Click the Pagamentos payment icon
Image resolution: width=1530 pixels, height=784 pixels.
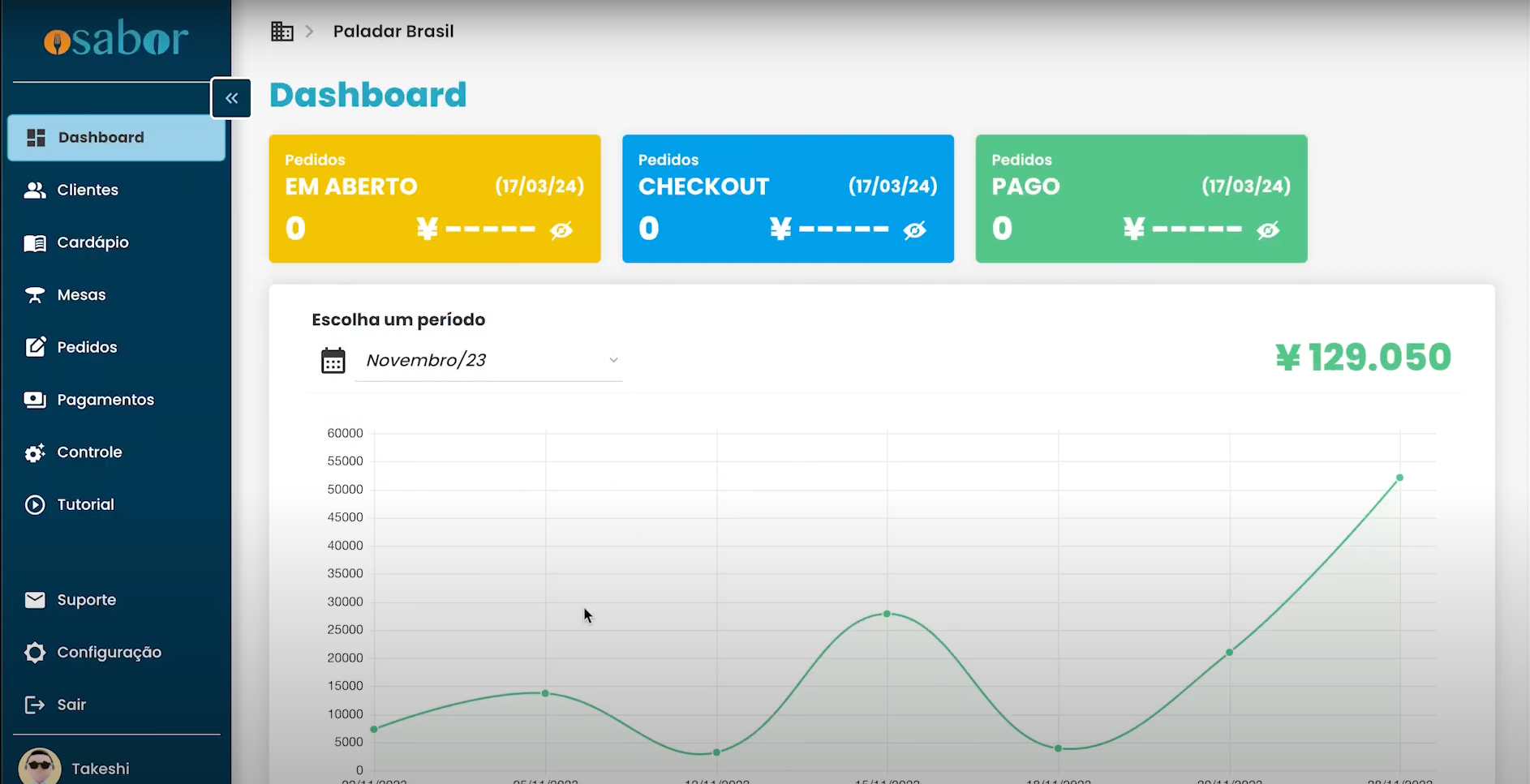tap(35, 400)
